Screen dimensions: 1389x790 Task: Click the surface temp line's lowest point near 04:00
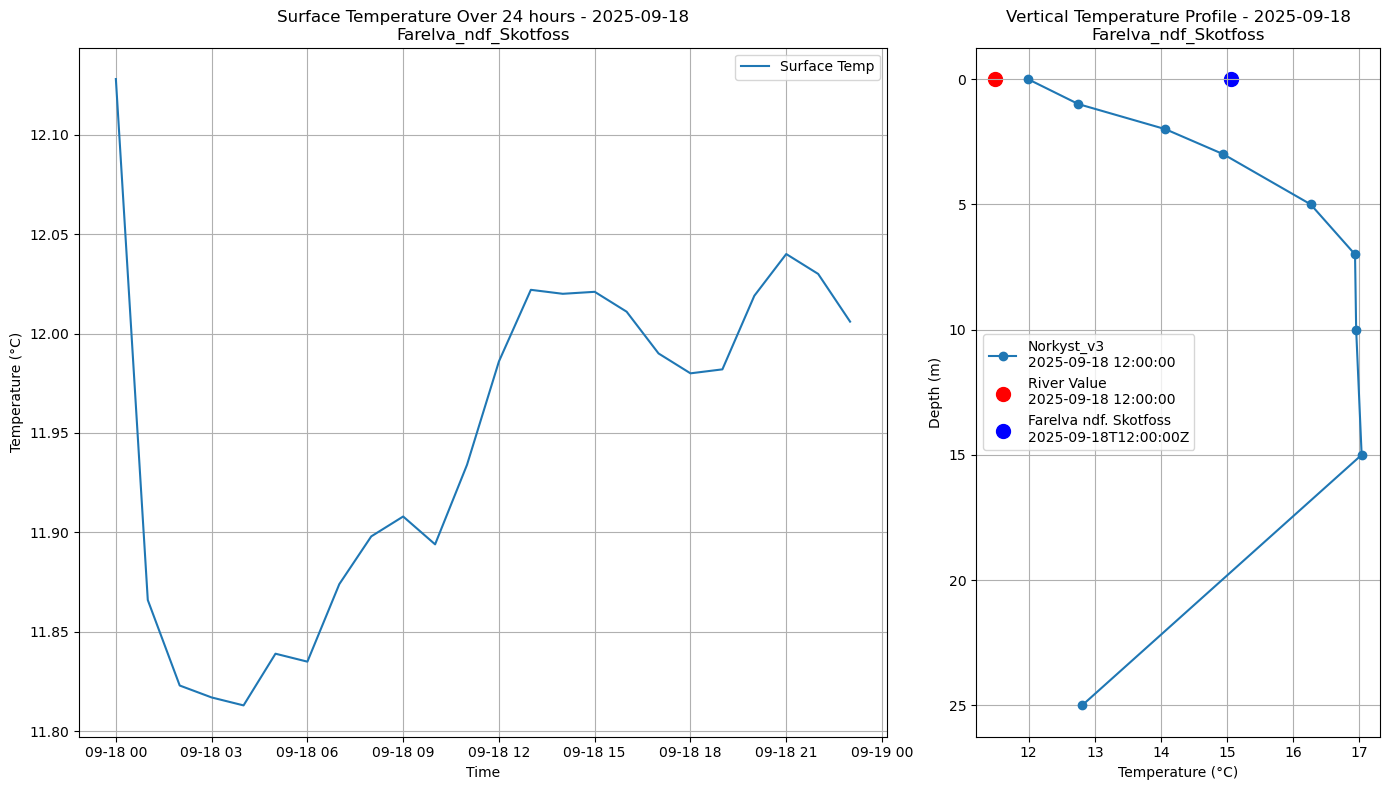coord(243,705)
